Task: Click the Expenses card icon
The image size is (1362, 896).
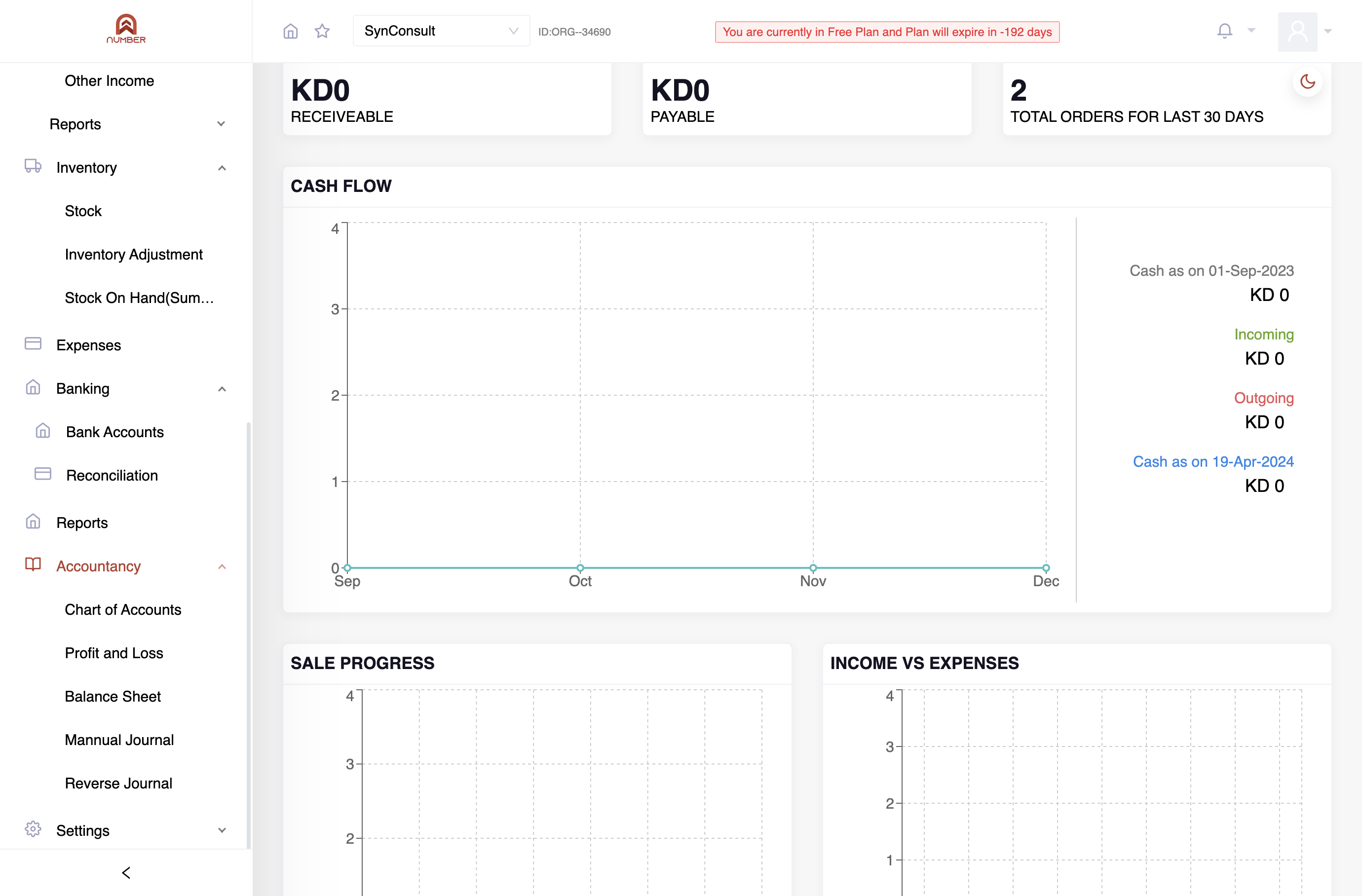Action: [33, 343]
